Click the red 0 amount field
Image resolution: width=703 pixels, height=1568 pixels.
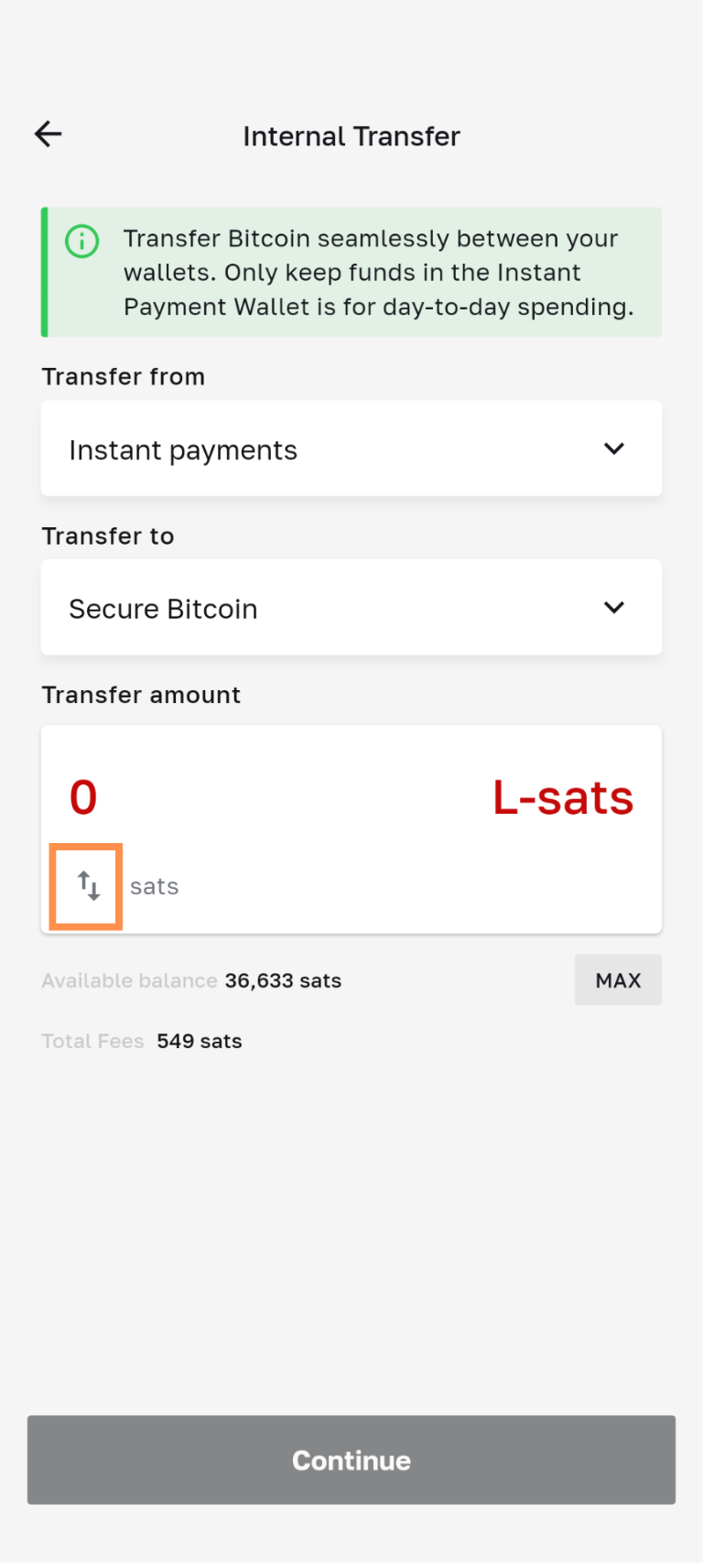click(x=83, y=797)
